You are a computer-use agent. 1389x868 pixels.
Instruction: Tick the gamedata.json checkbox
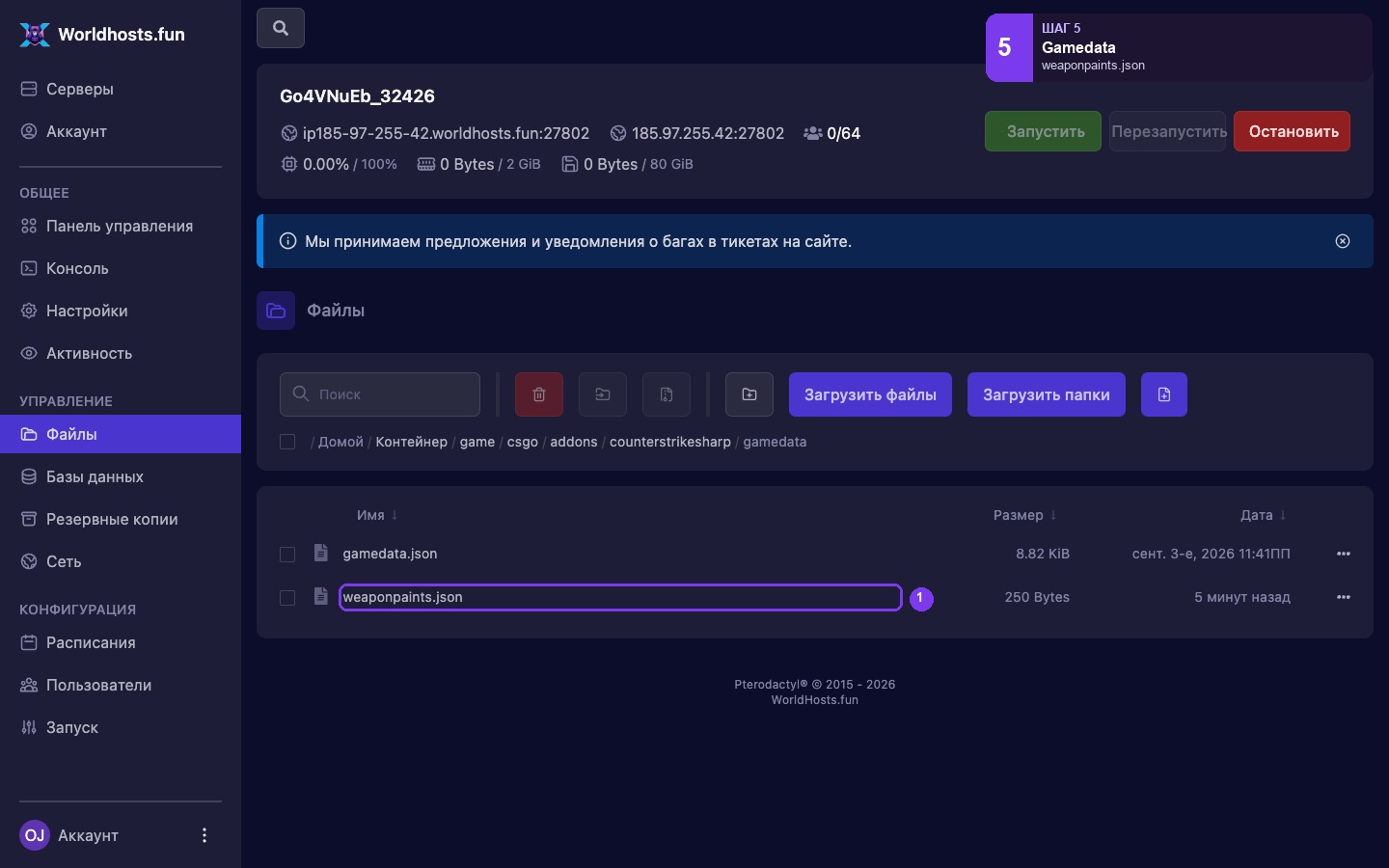[x=287, y=555]
